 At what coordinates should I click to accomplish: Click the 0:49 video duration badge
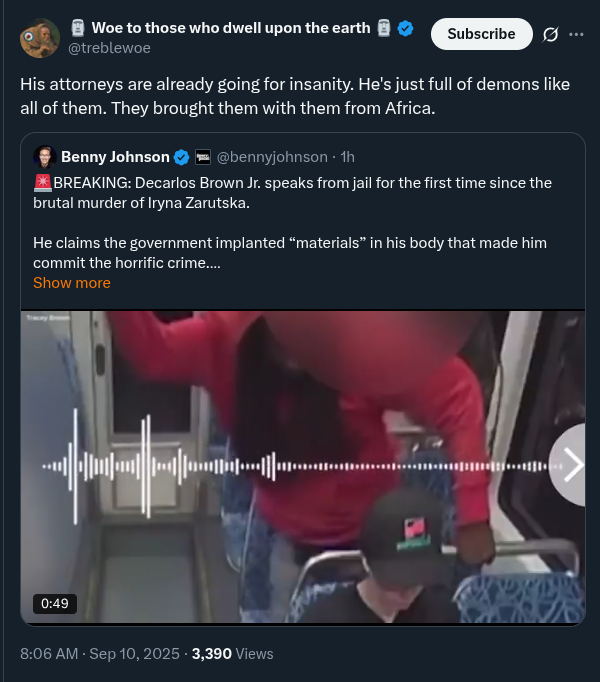(55, 603)
